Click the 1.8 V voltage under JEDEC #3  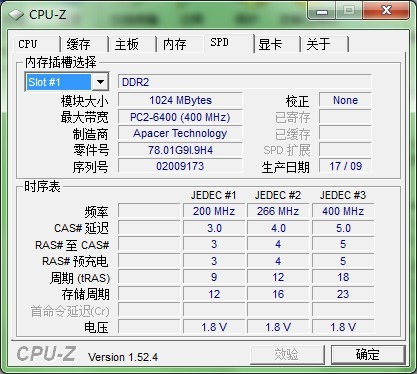tap(343, 327)
